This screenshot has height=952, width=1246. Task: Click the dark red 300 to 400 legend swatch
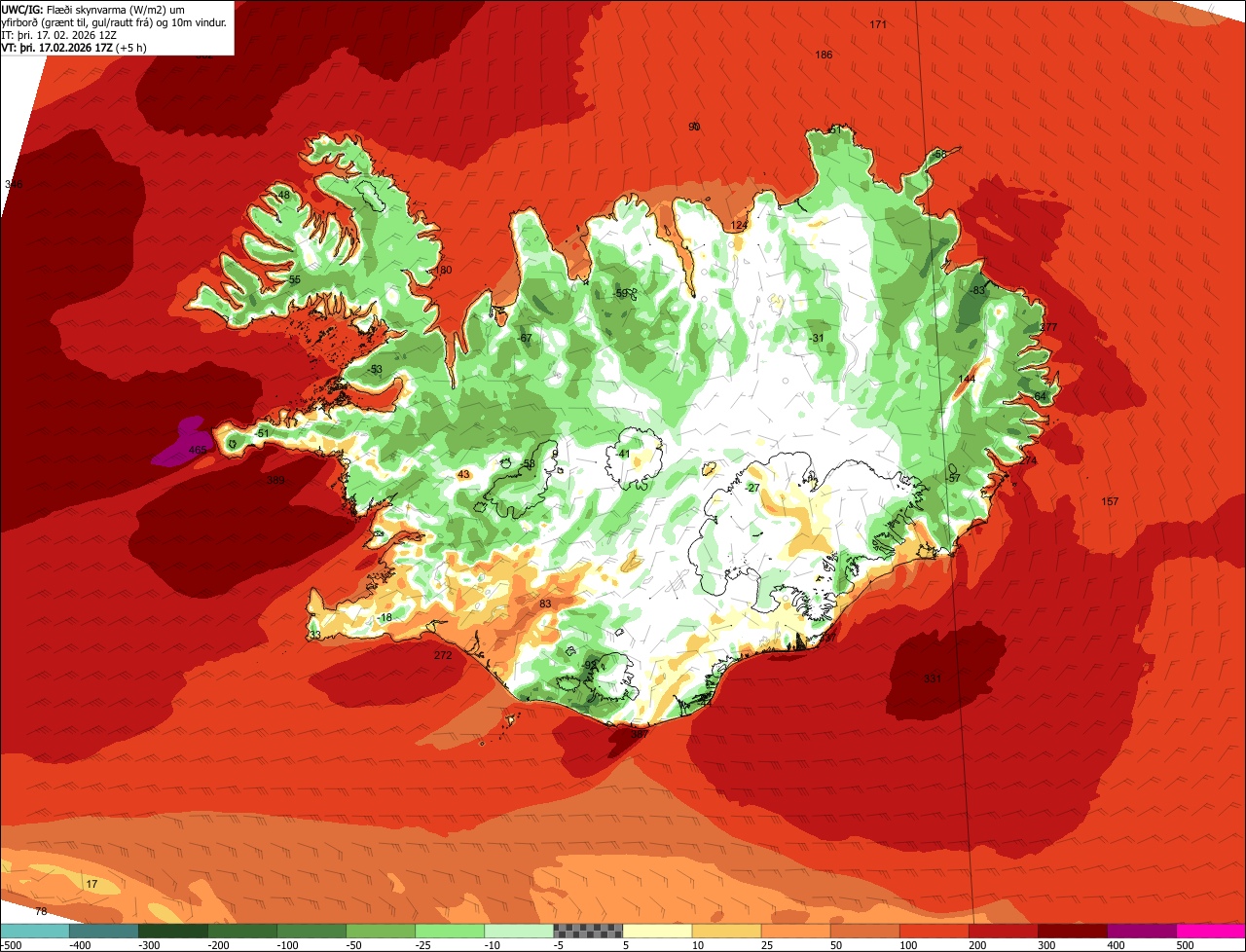click(1071, 931)
